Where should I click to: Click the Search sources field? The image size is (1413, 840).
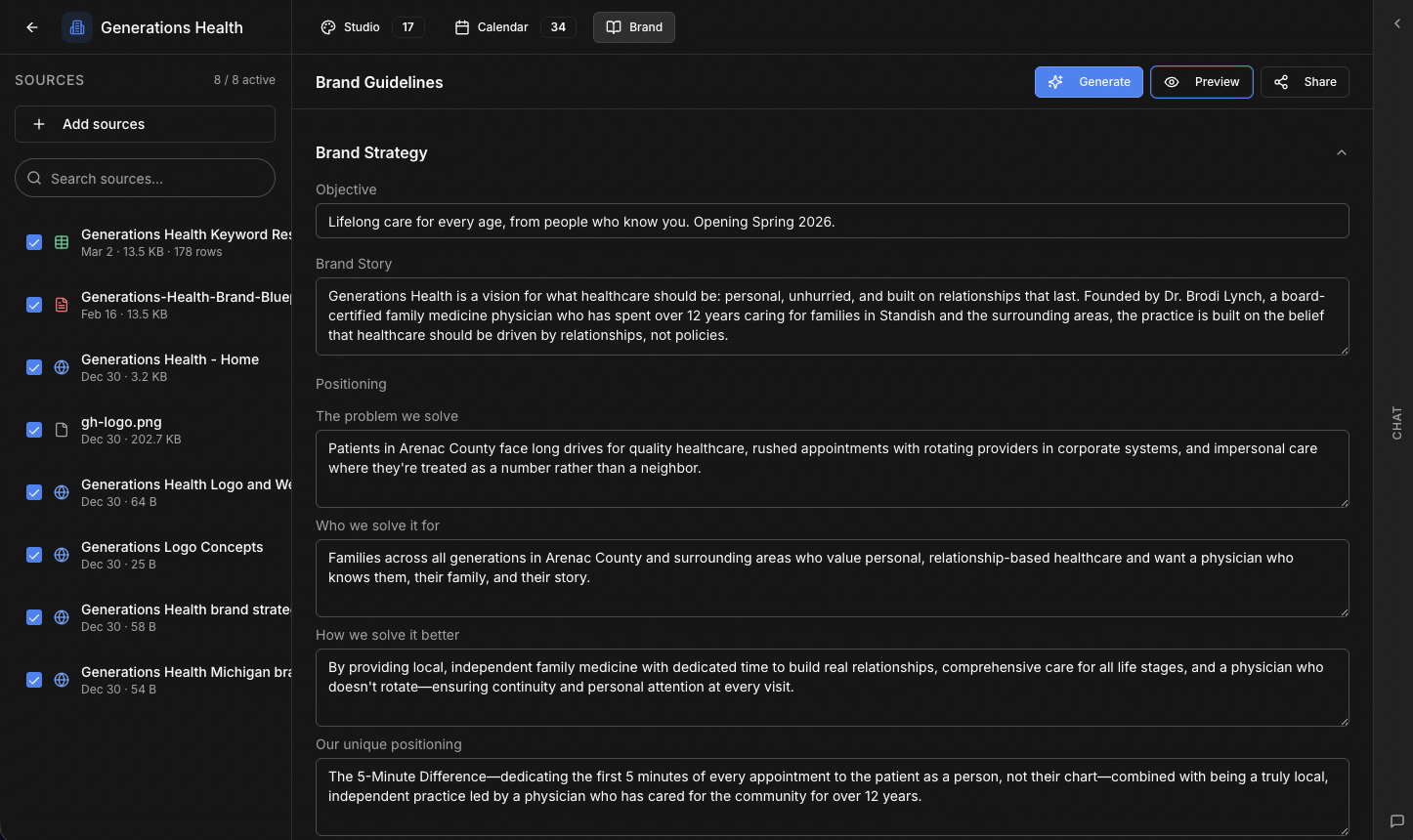(145, 178)
